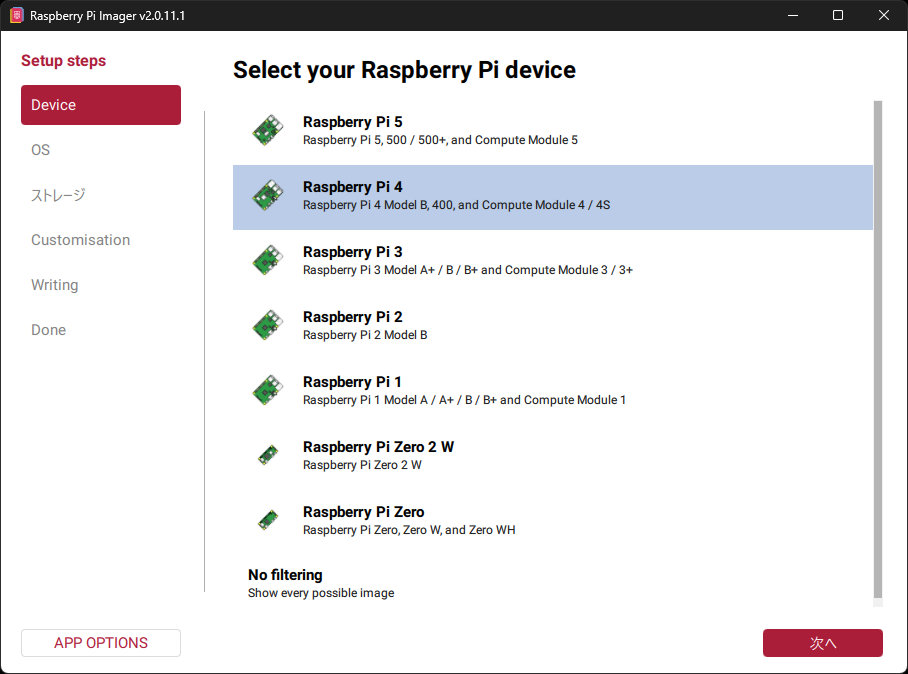The image size is (908, 674).
Task: Open the ストレージ setup step
Action: [101, 195]
